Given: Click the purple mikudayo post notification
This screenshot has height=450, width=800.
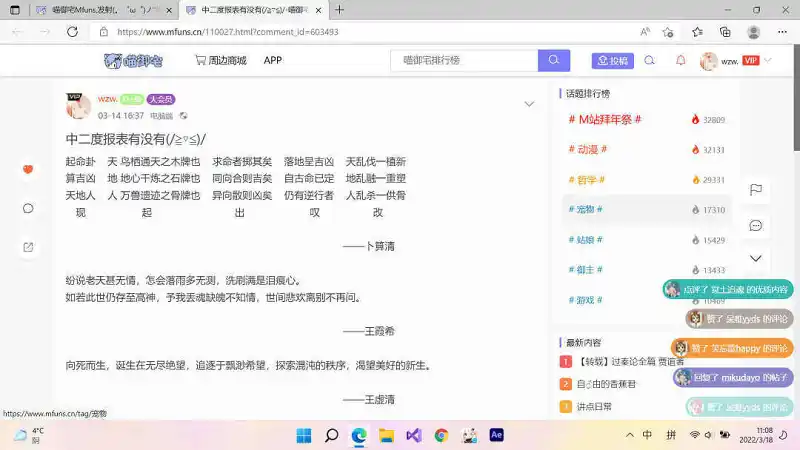Looking at the screenshot, I should click(x=733, y=378).
